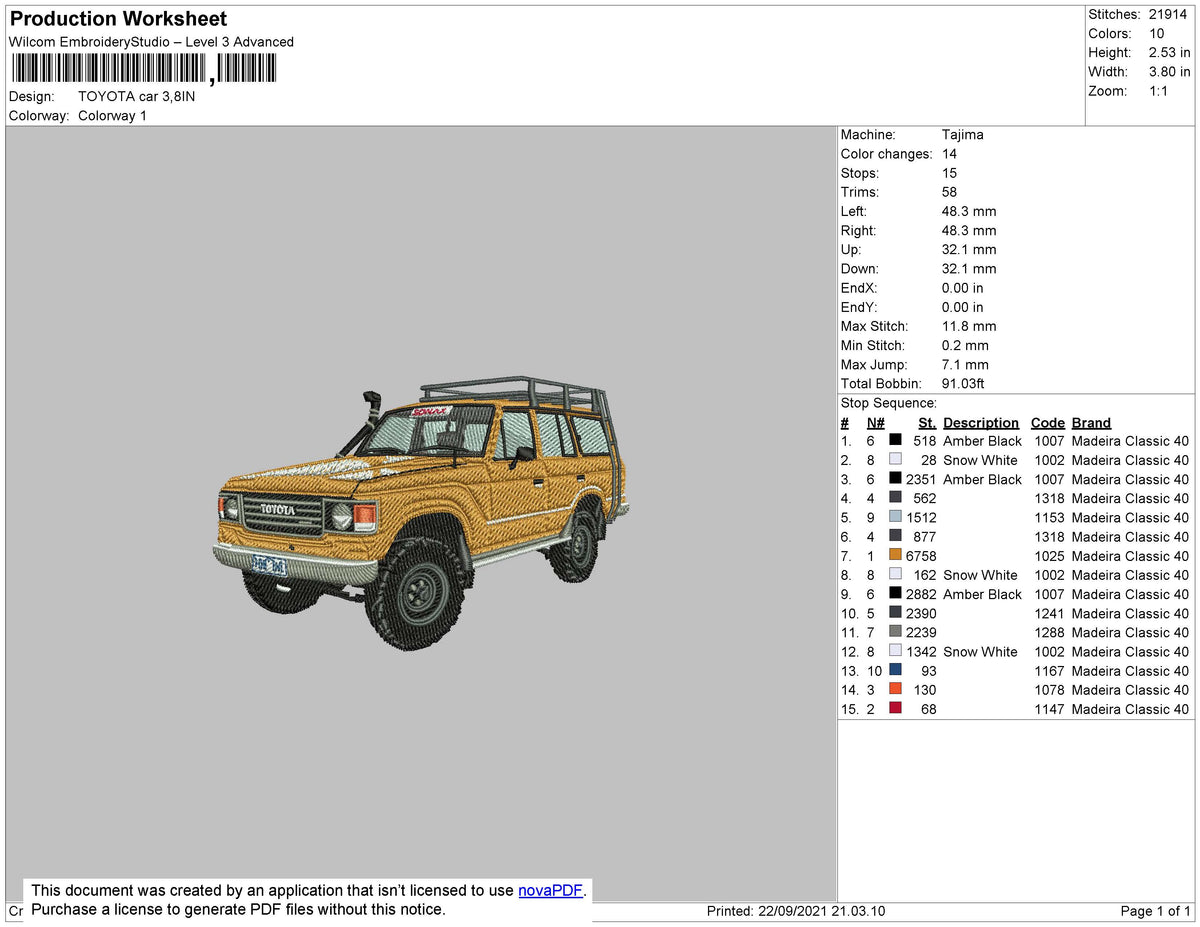Click the barcode under the worksheet title
Screen dimensions: 1200x927
tap(145, 69)
